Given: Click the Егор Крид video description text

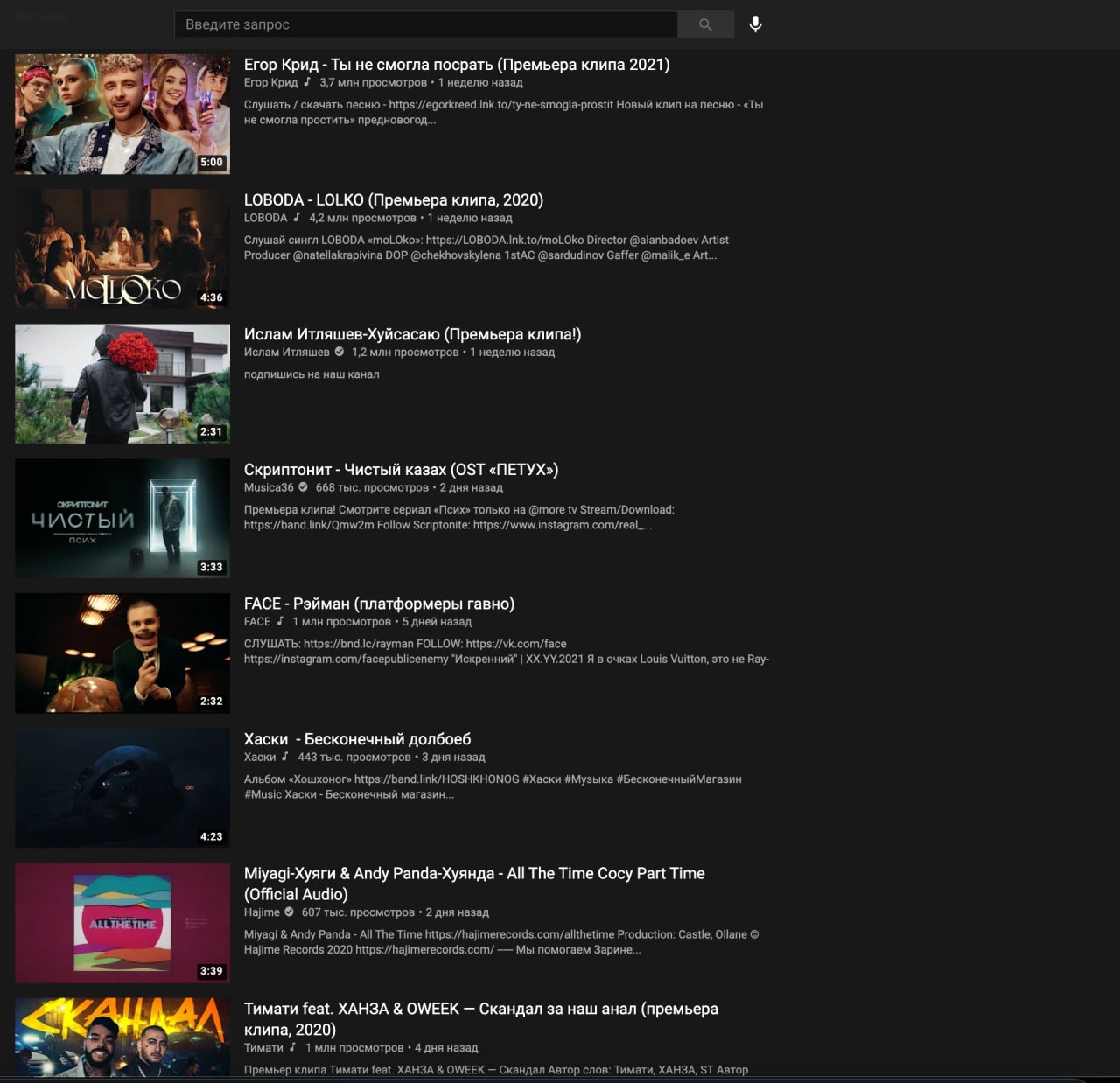Looking at the screenshot, I should (x=503, y=112).
